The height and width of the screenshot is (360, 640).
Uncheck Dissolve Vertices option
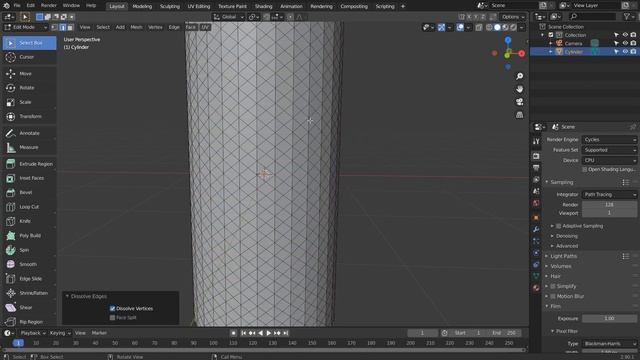112,309
